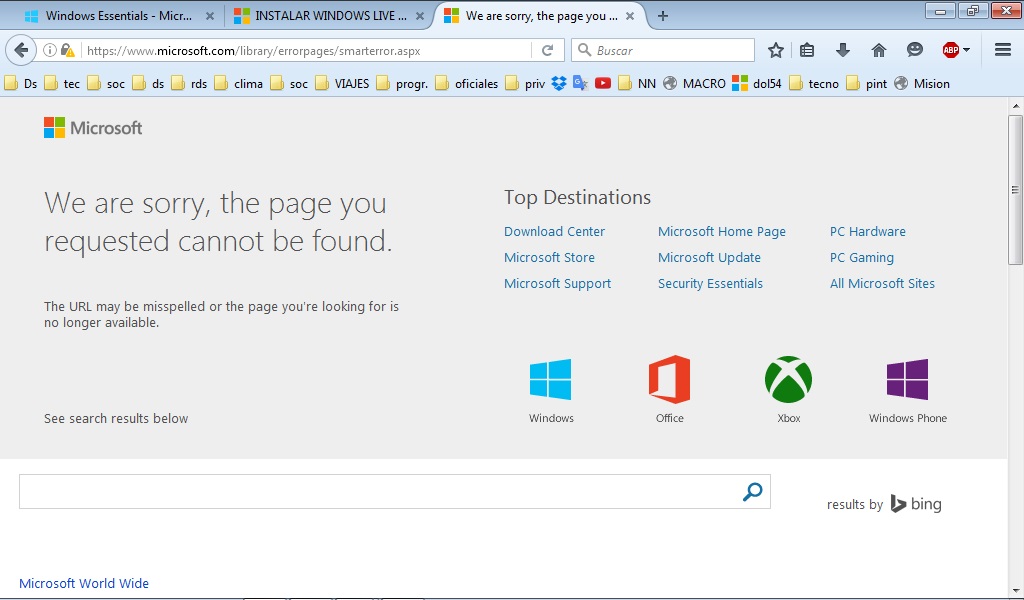Screen dimensions: 1024x600
Task: Follow the Microsoft Support link
Action: point(557,283)
